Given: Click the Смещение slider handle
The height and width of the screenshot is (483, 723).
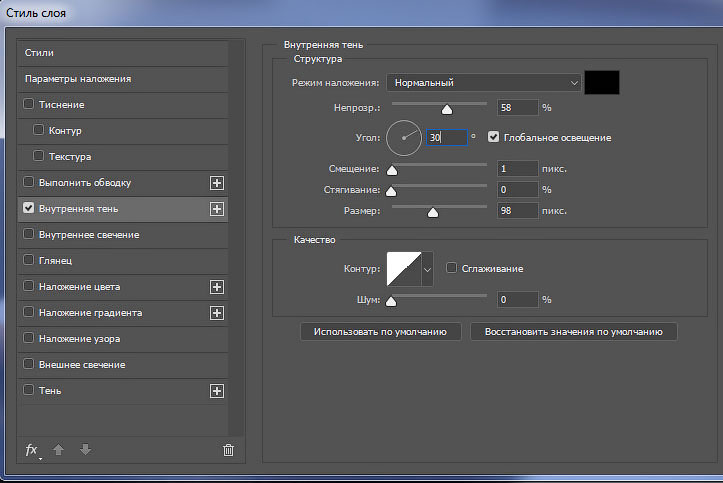Looking at the screenshot, I should click(x=392, y=171).
